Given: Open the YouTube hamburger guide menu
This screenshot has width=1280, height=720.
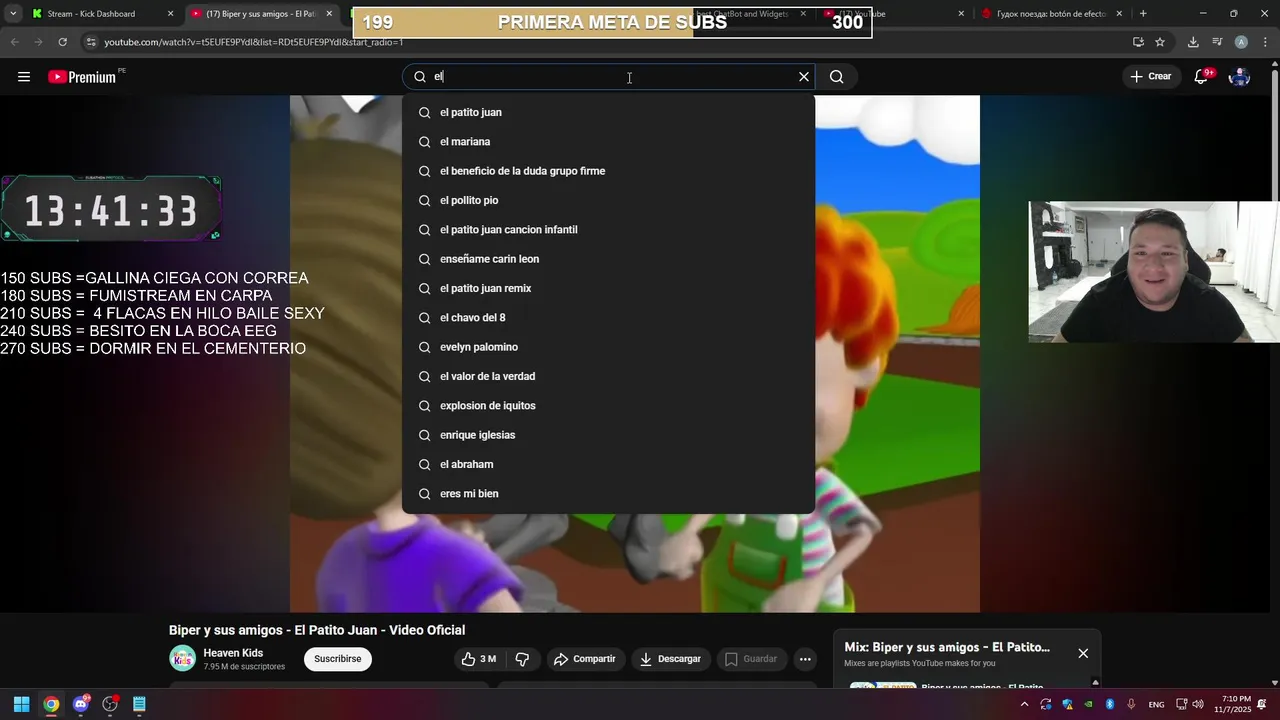Looking at the screenshot, I should click(x=24, y=77).
